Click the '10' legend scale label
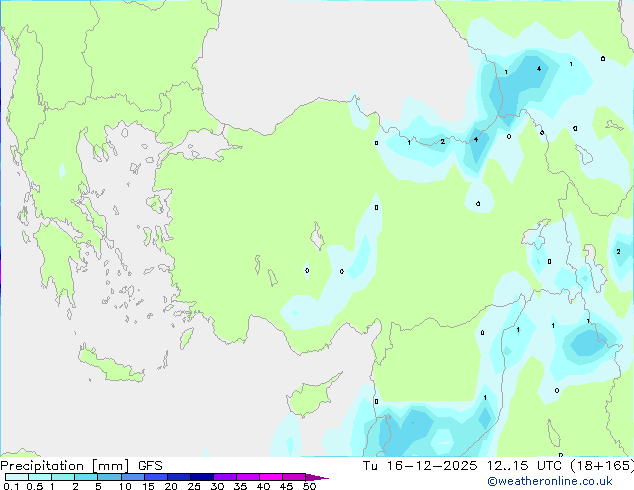634x490 pixels. click(125, 486)
